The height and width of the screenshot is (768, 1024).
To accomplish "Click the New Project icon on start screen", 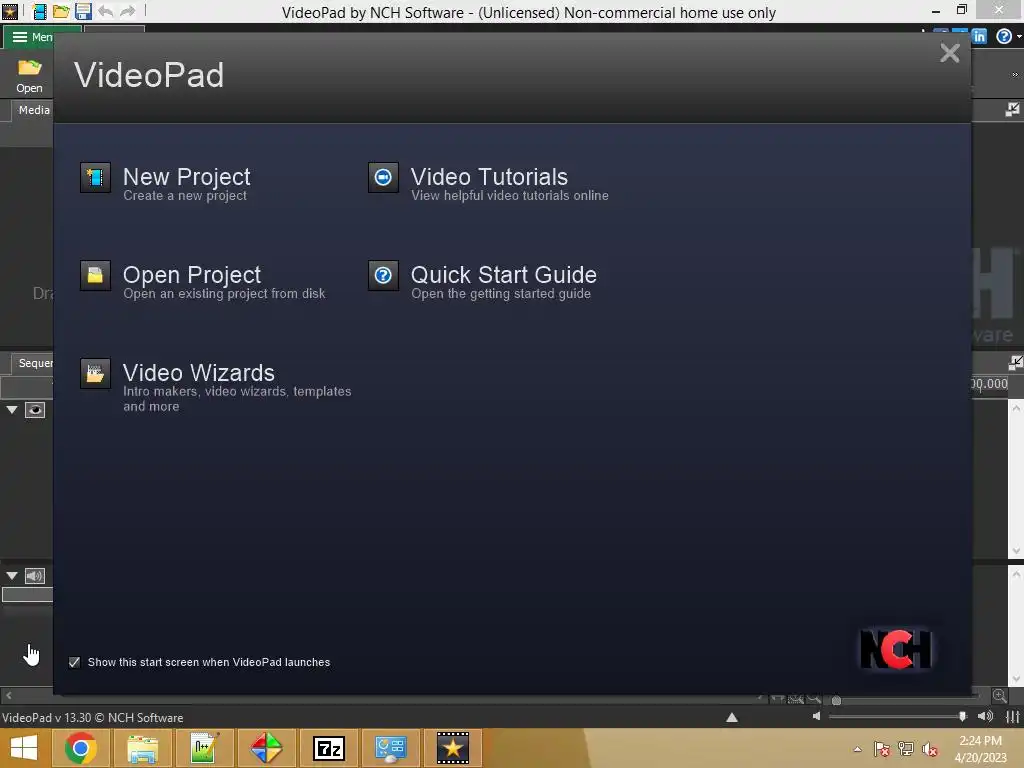I will coord(95,177).
